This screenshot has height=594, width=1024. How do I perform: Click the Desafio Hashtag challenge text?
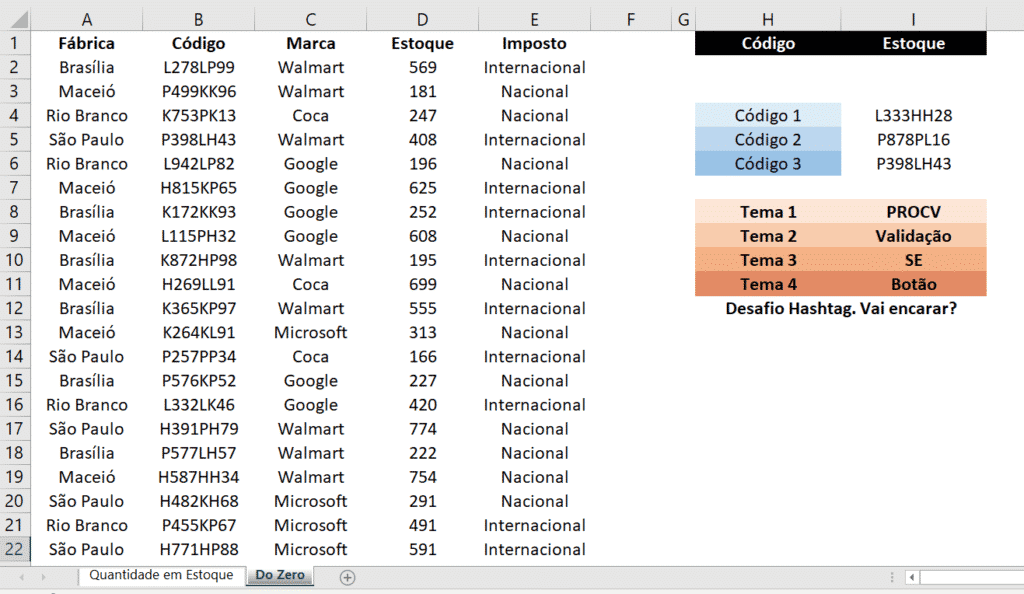coord(840,308)
